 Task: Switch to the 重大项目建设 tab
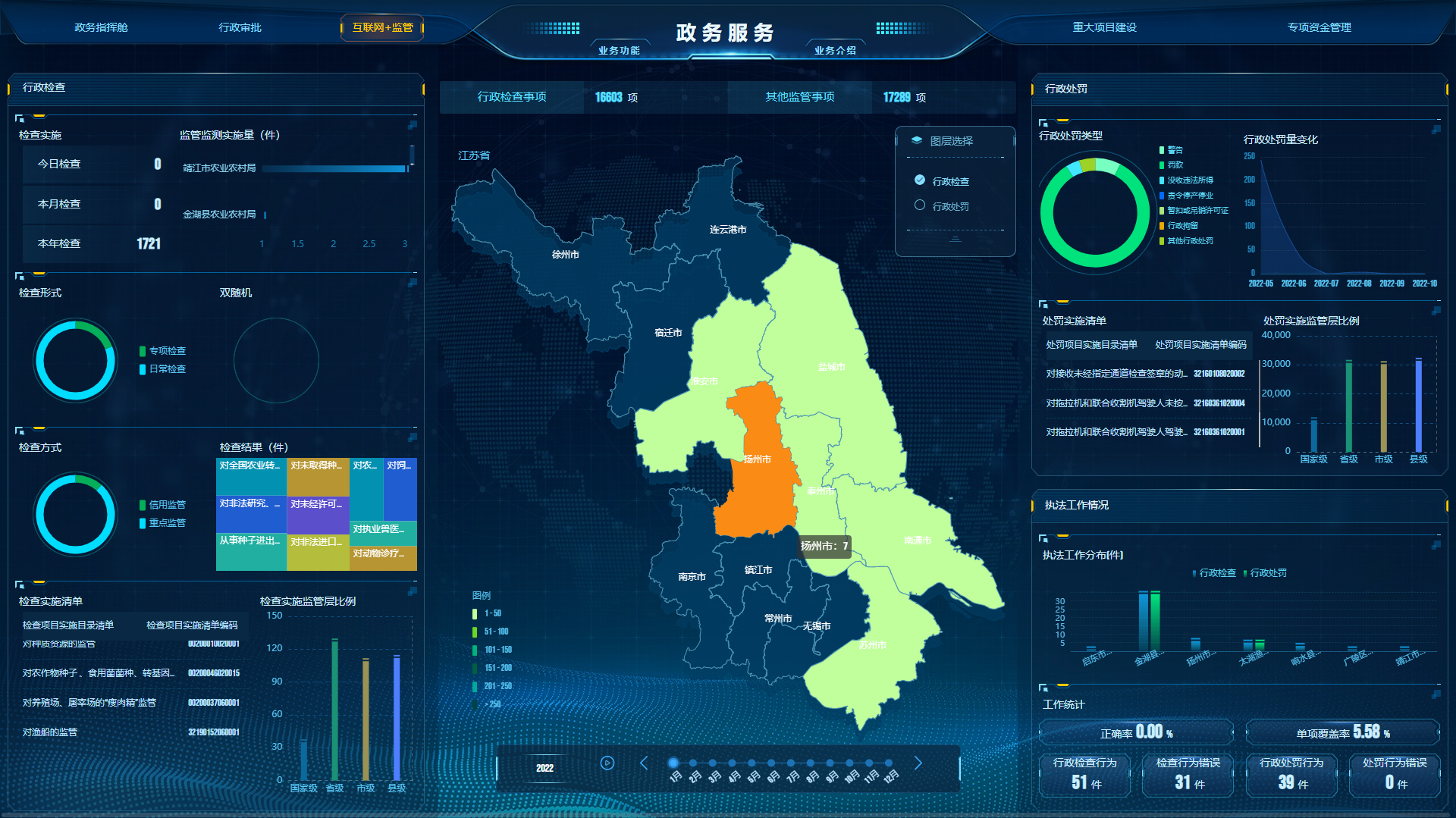(1104, 27)
